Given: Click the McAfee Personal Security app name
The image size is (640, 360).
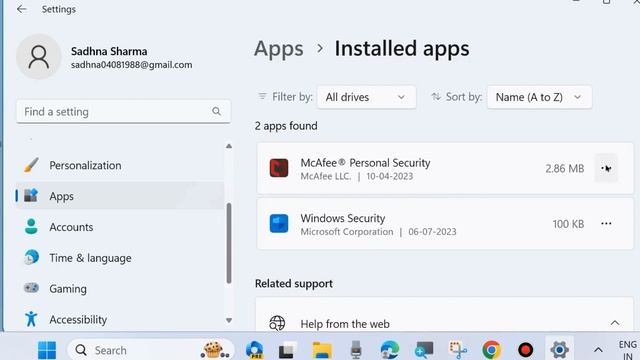Looking at the screenshot, I should coord(365,163).
